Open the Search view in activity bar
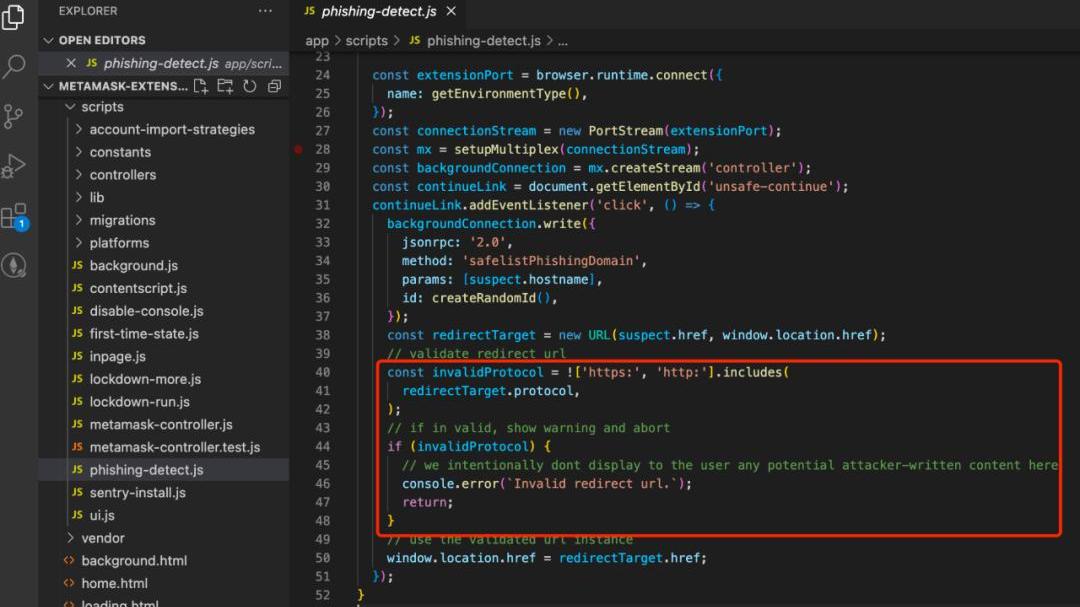Screen dimensions: 1080x607 14,67
